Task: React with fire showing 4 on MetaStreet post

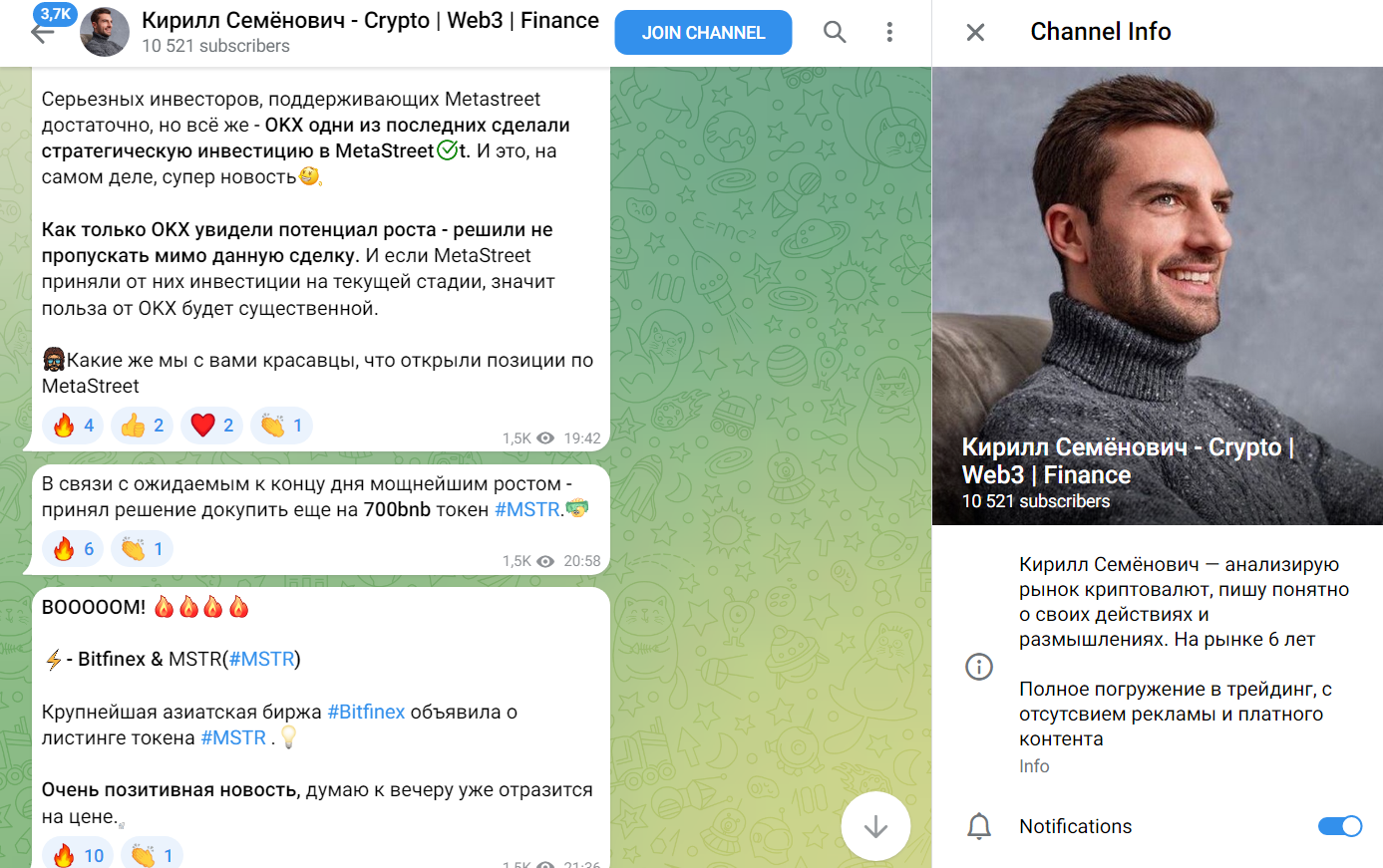Action: coord(73,426)
